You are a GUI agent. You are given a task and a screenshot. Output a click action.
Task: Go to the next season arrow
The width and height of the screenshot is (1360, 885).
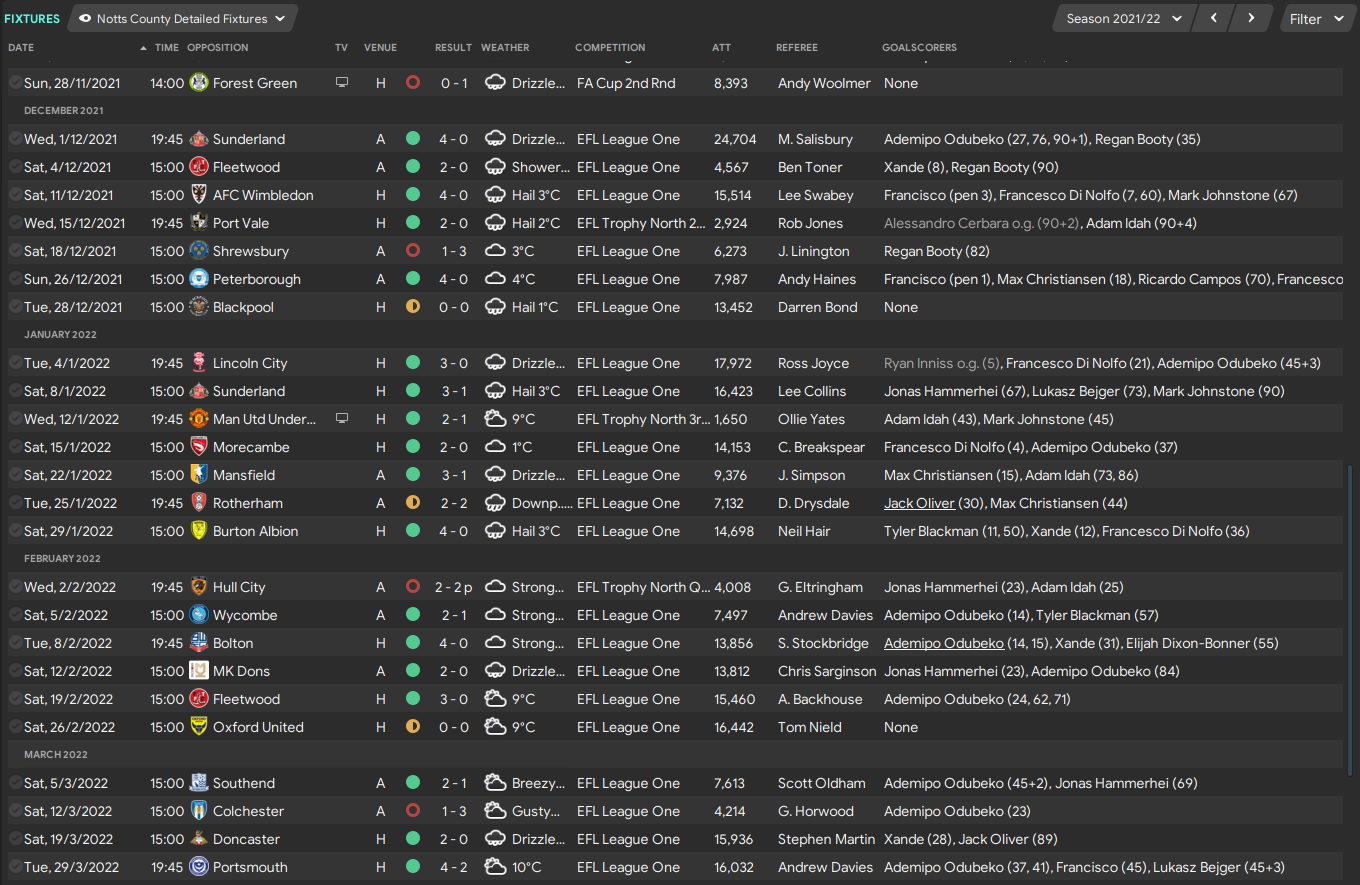point(1251,19)
